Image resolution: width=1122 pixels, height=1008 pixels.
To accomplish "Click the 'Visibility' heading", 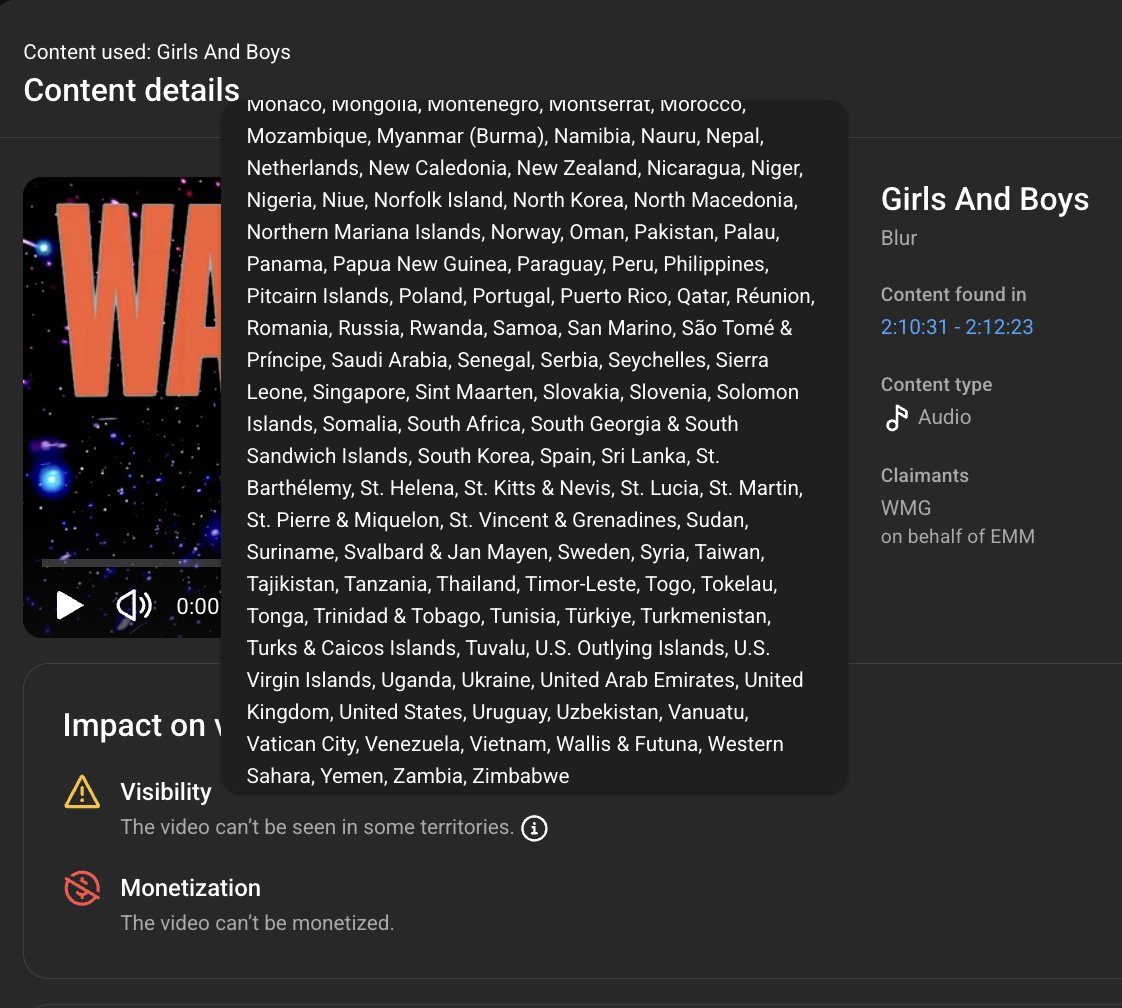I will pos(166,792).
